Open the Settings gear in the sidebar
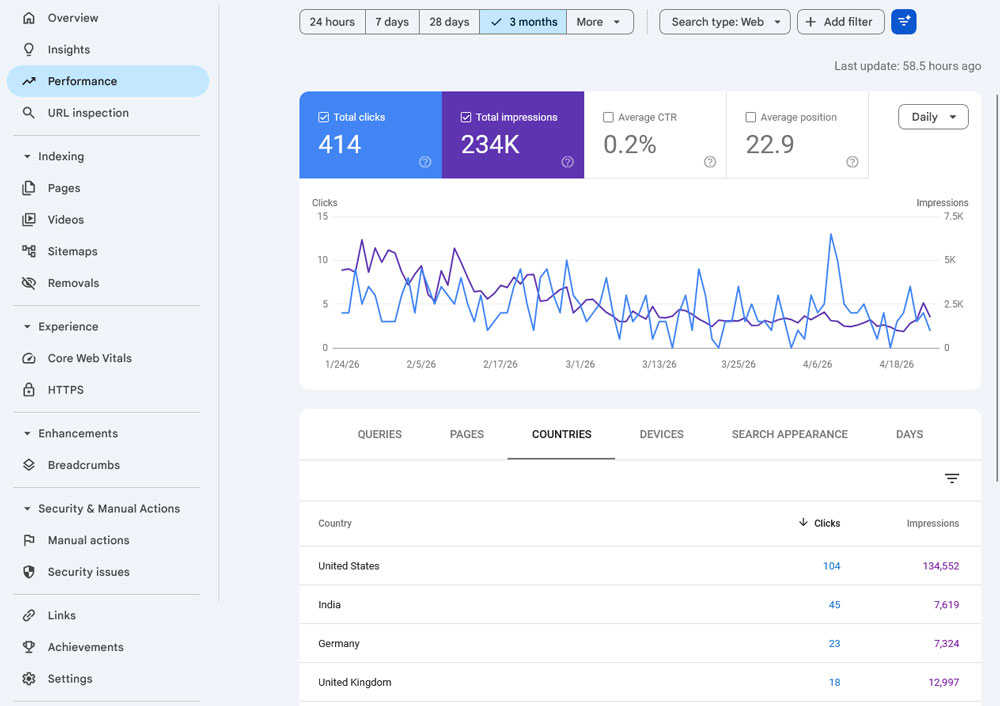The height and width of the screenshot is (706, 1000). click(29, 679)
